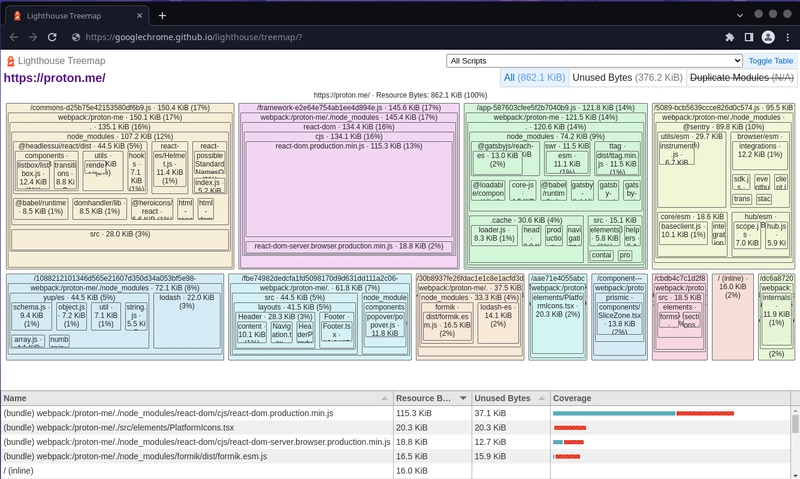Click the popover.js 11.8 KiB block

pos(385,326)
